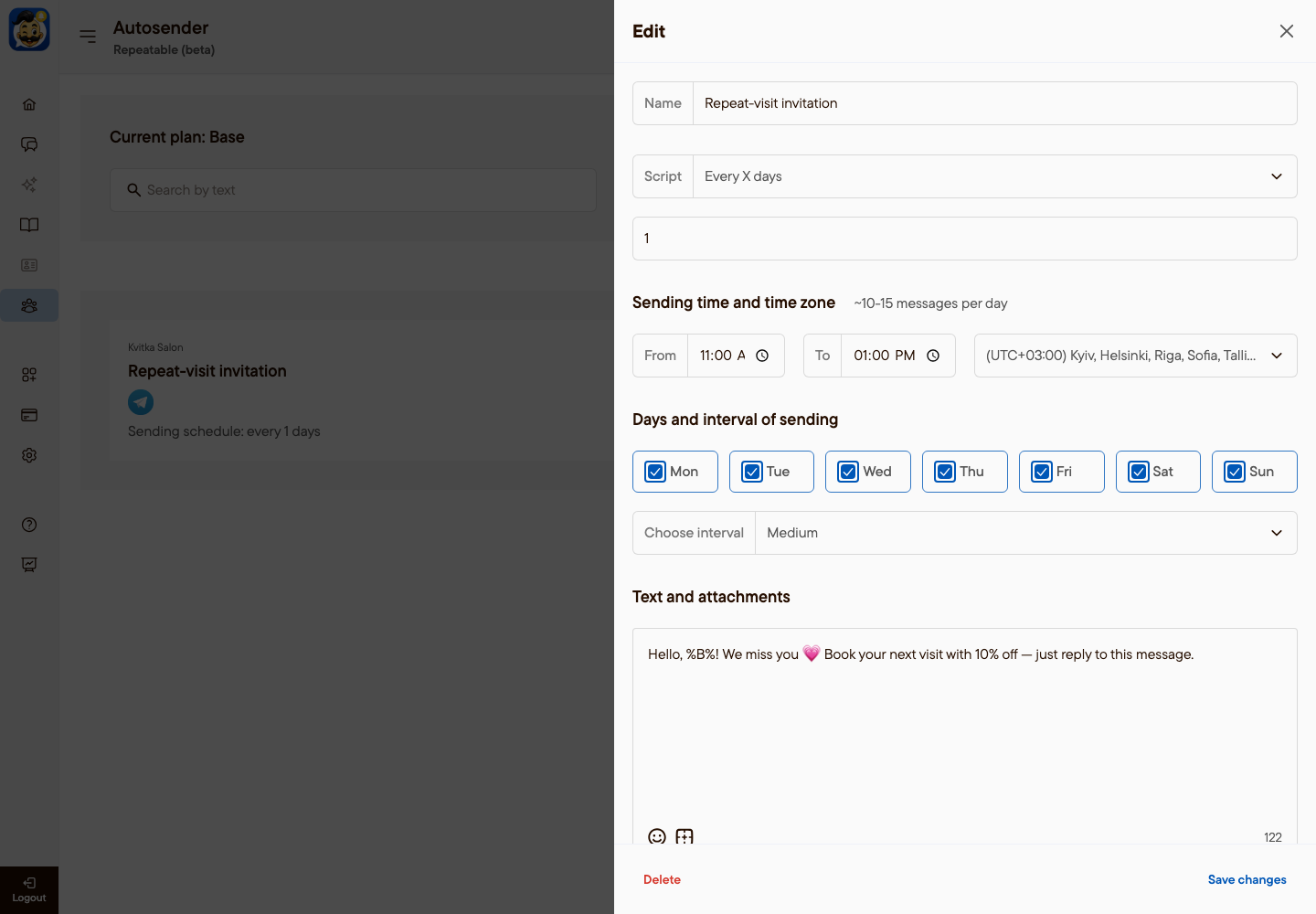Open the Home sidebar icon
This screenshot has height=914, width=1316.
29,104
